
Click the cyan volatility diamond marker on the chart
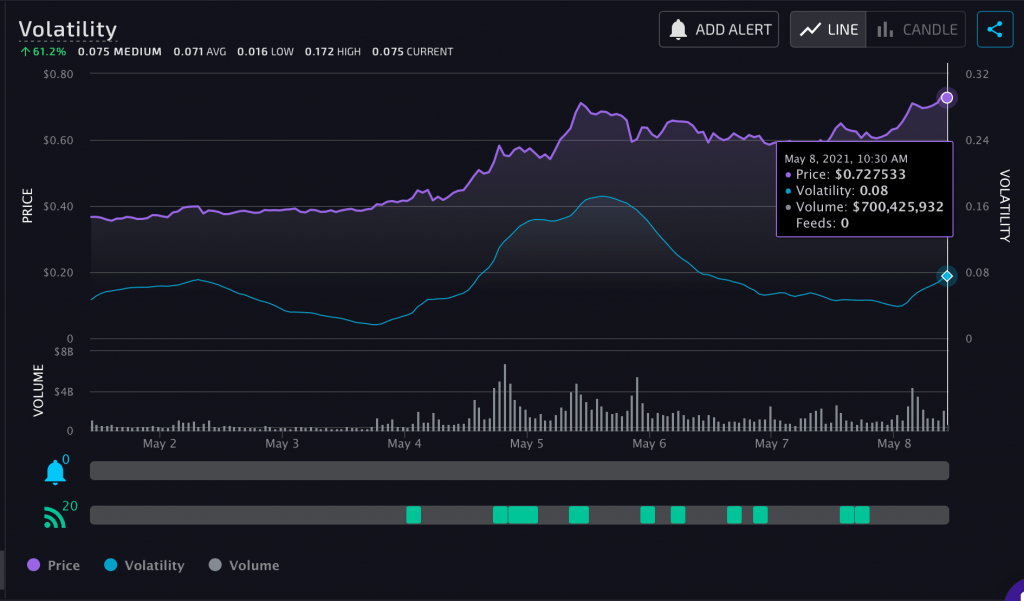[x=946, y=275]
